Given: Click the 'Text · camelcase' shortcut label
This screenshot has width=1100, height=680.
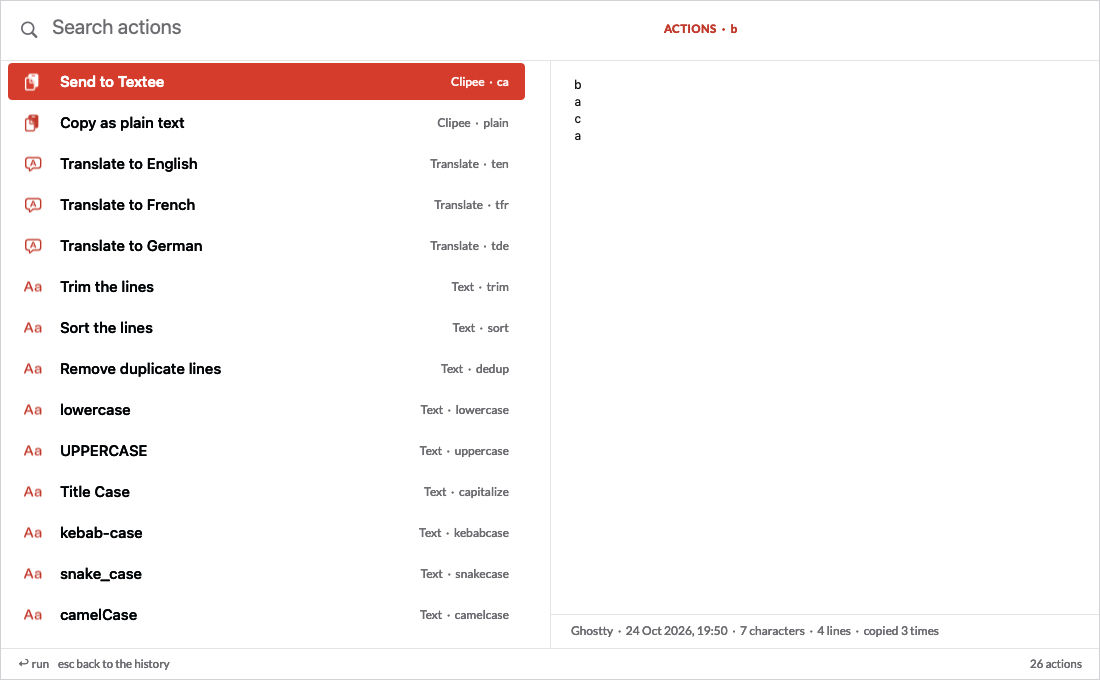Looking at the screenshot, I should tap(464, 615).
